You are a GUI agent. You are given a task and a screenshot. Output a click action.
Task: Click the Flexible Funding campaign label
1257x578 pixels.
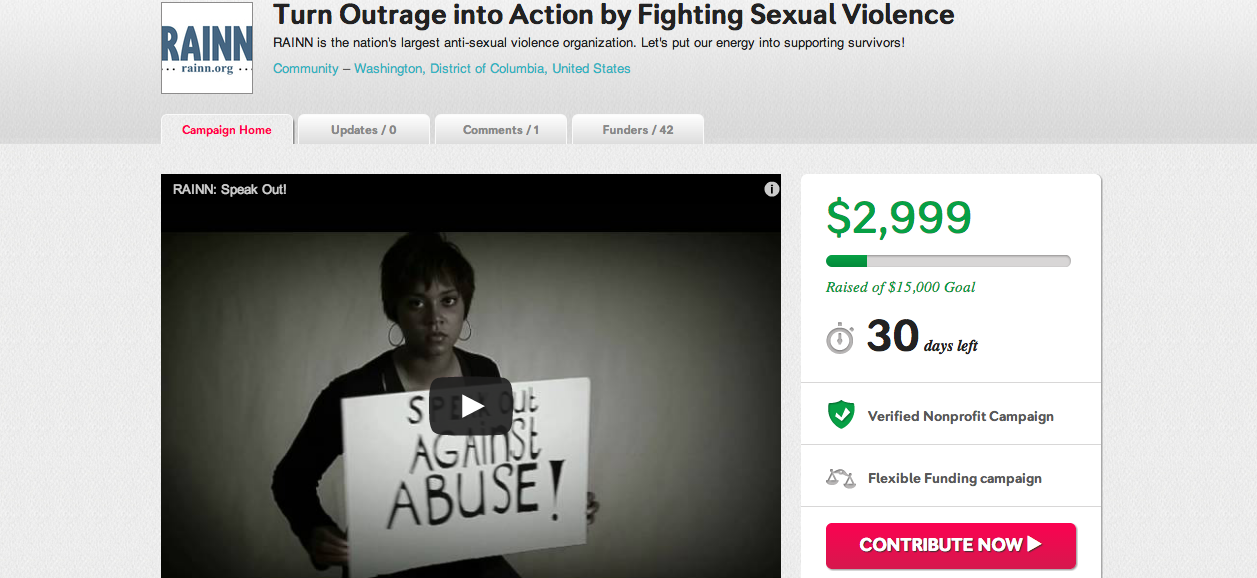(x=954, y=478)
